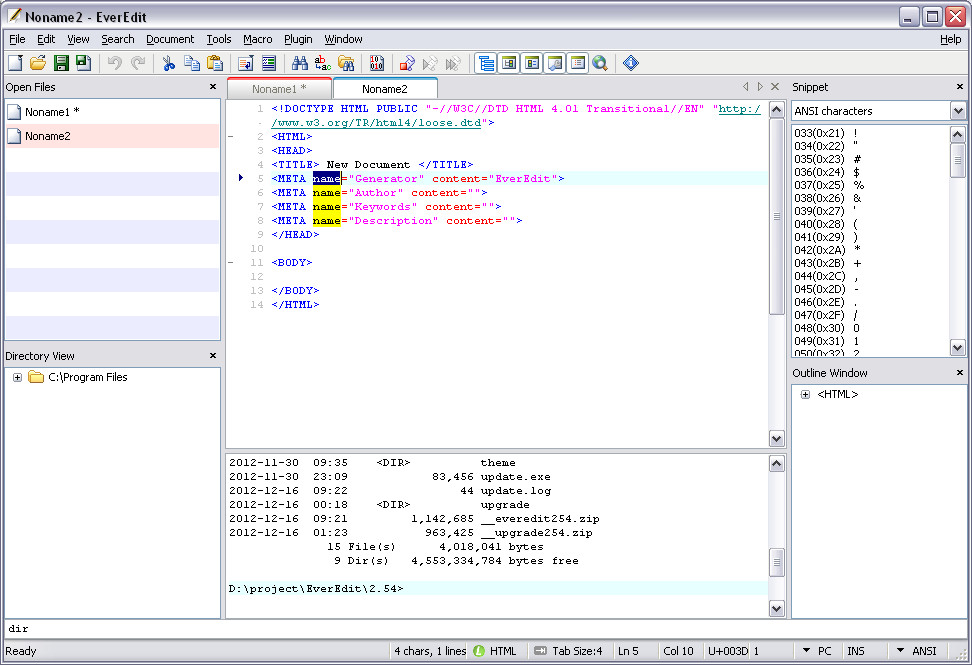Toggle the Open Files panel toolbar button
This screenshot has width=972, height=665.
[487, 64]
